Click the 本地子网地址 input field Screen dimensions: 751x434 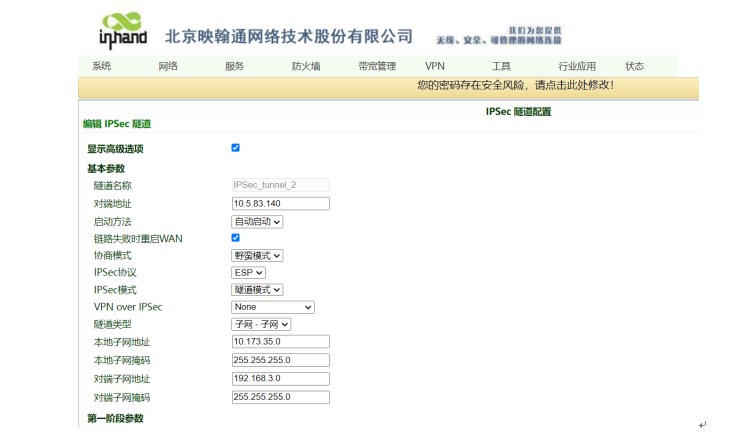(x=280, y=342)
